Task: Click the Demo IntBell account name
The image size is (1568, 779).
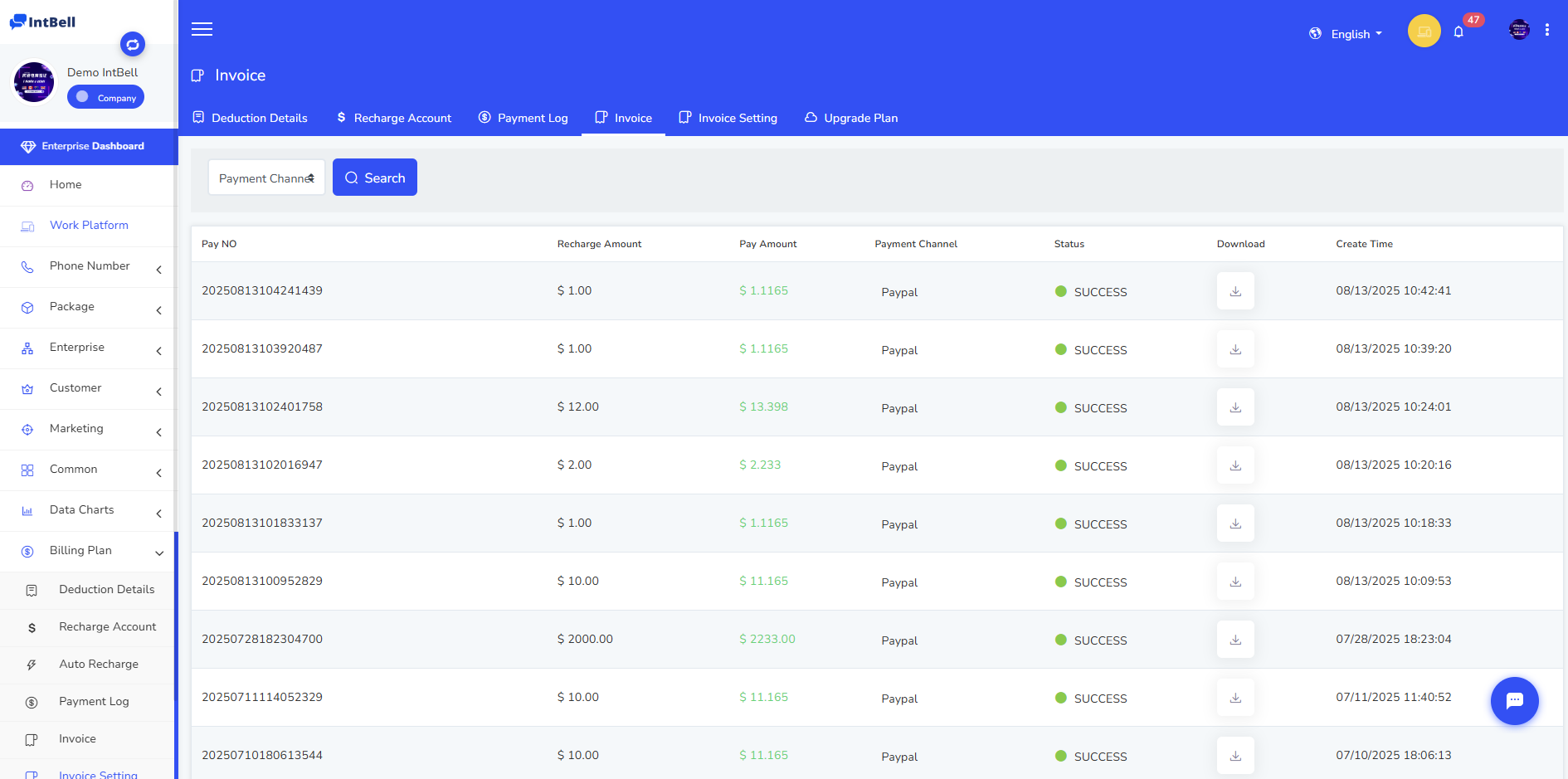Action: coord(102,73)
